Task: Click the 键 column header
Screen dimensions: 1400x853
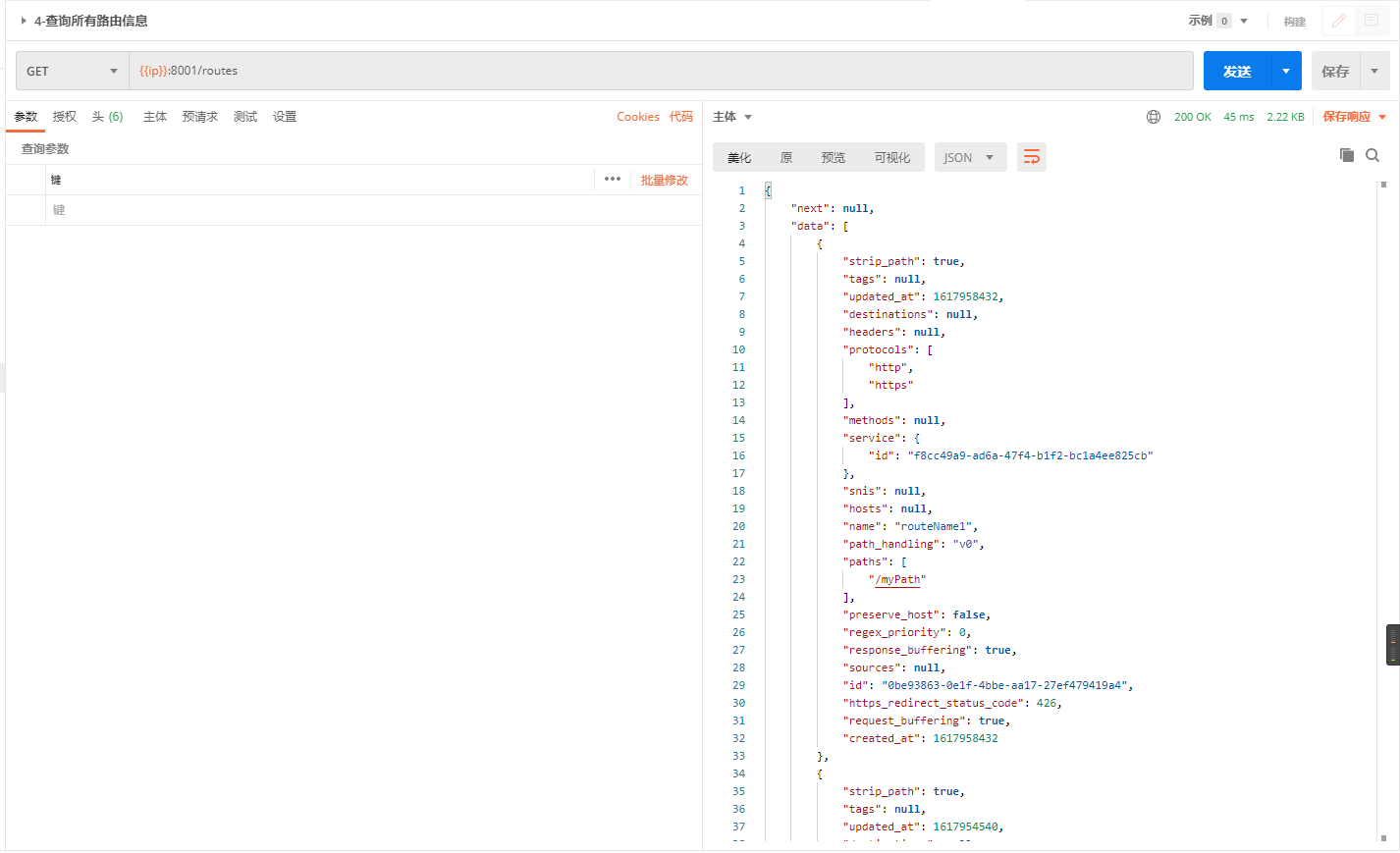Action: click(x=56, y=180)
